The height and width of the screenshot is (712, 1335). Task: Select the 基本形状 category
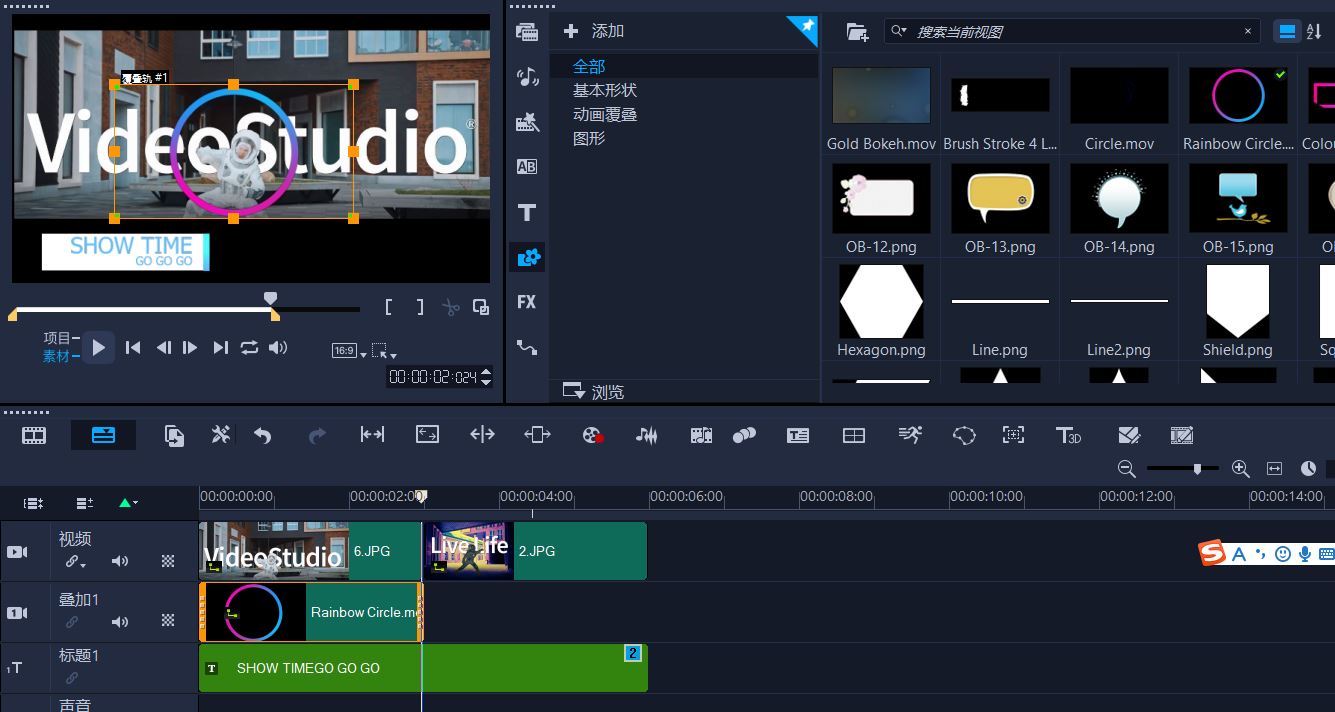(x=605, y=90)
